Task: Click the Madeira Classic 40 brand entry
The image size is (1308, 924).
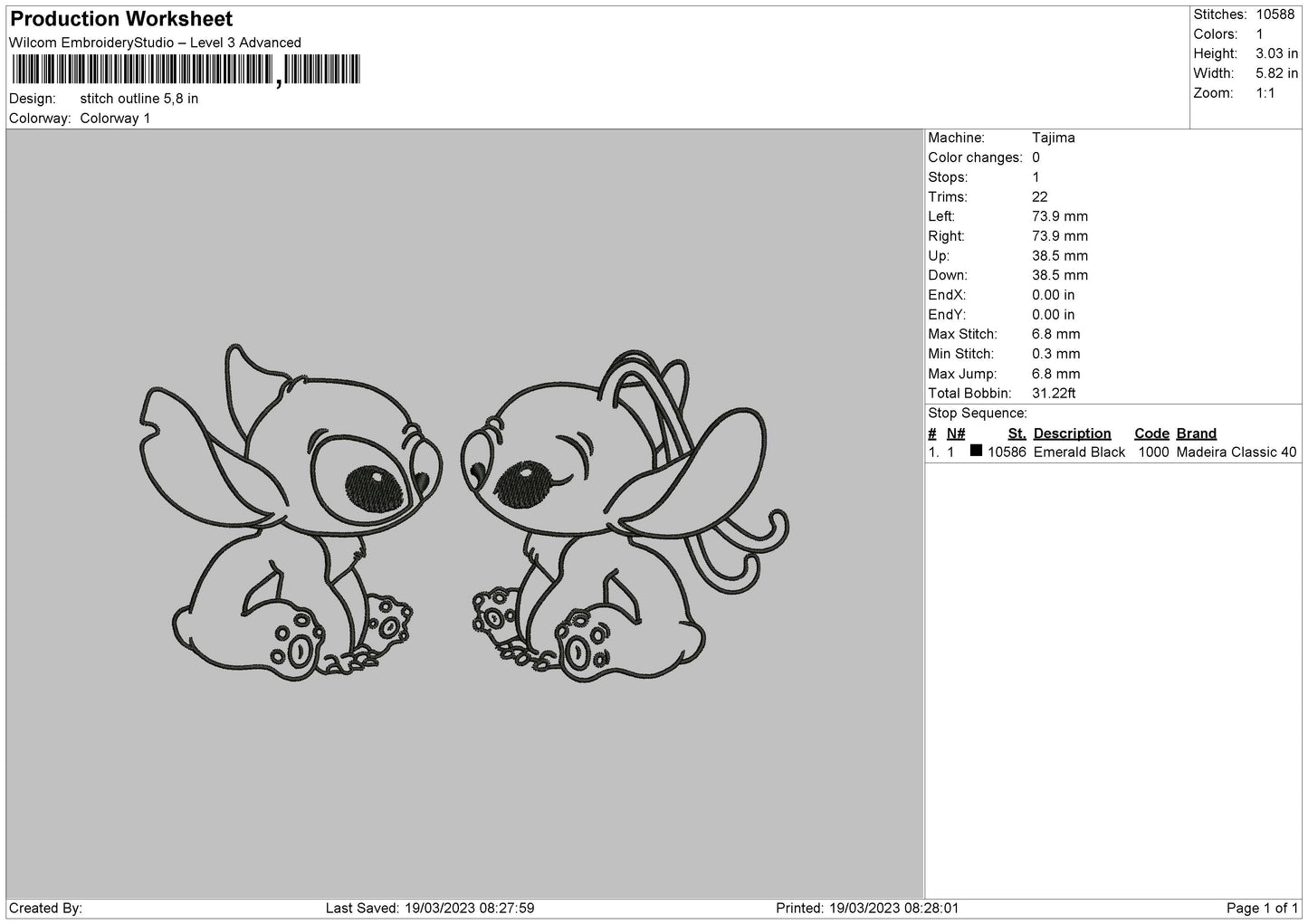Action: point(1236,452)
